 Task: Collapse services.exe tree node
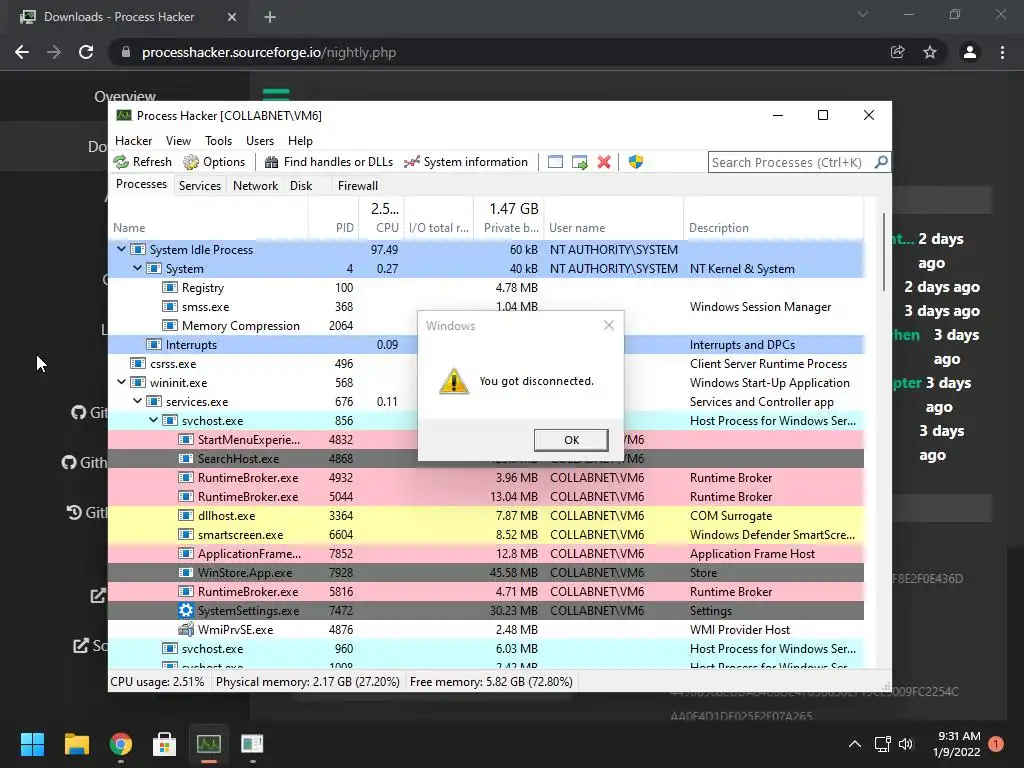coord(138,401)
